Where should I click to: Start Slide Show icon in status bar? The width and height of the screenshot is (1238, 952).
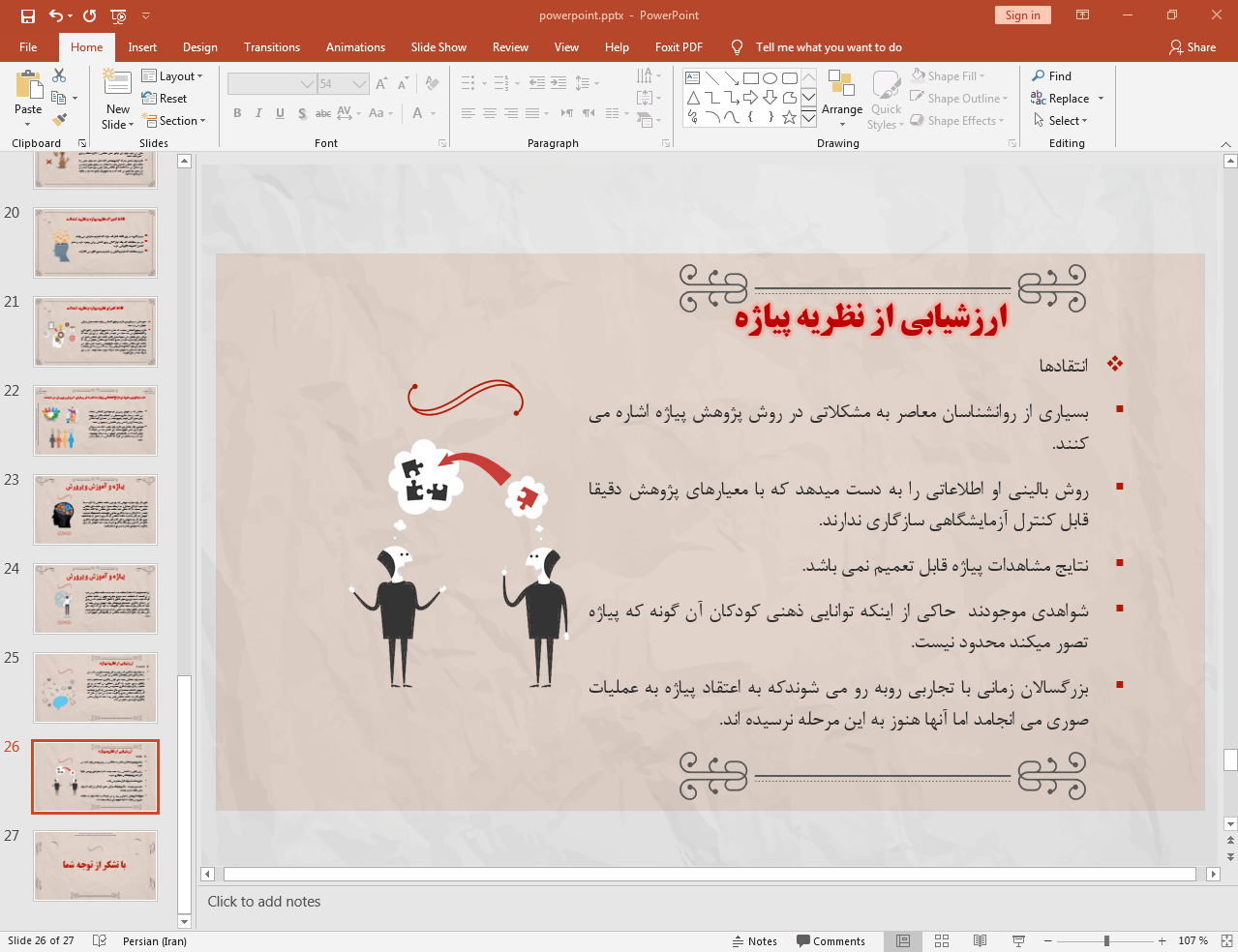[x=1018, y=941]
